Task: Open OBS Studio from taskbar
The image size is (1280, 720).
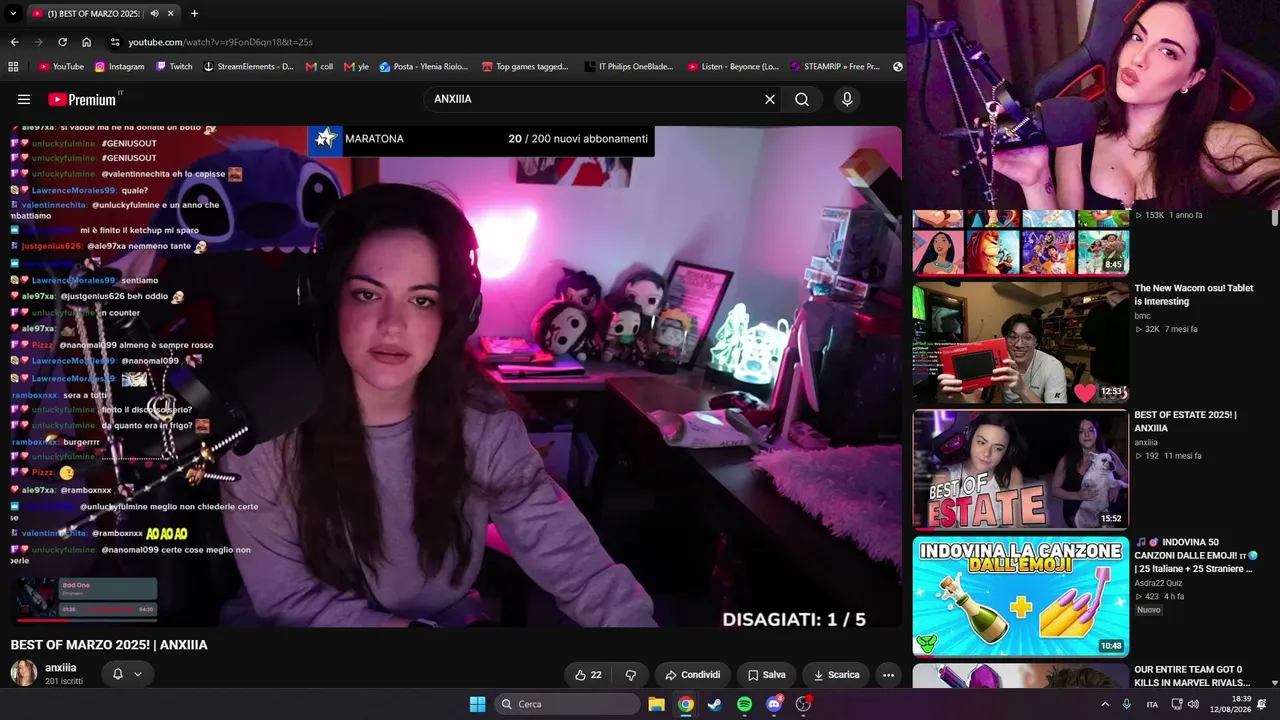Action: [803, 704]
